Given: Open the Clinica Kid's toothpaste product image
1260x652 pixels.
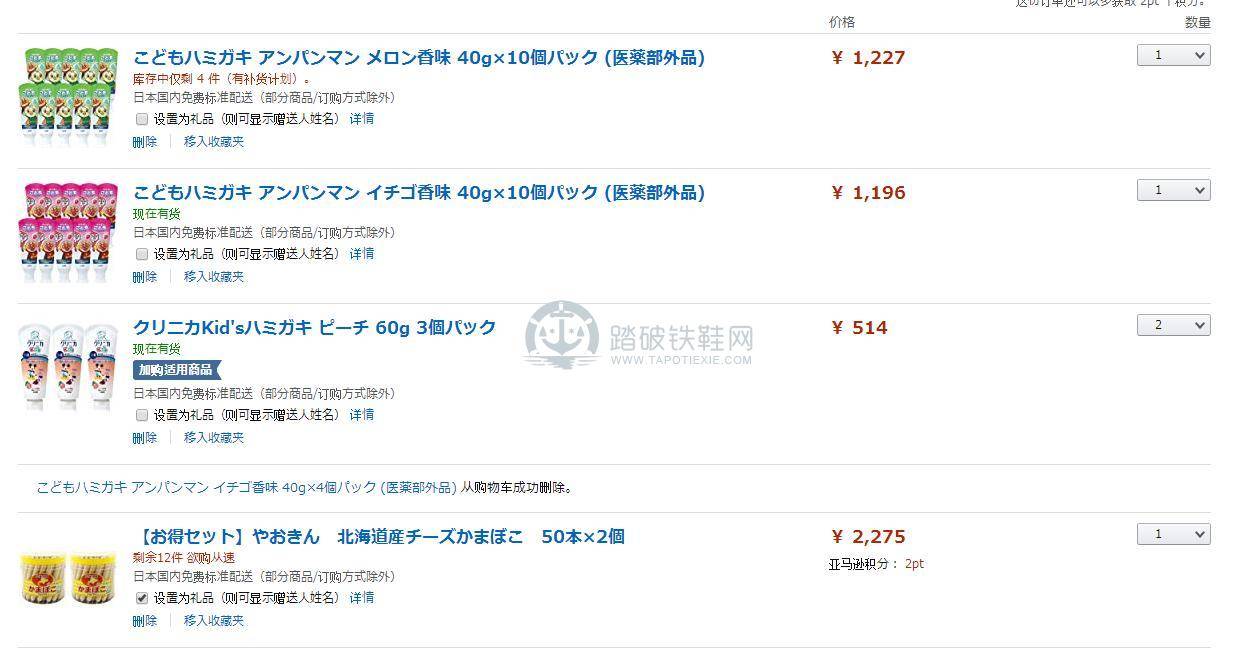Looking at the screenshot, I should (69, 366).
